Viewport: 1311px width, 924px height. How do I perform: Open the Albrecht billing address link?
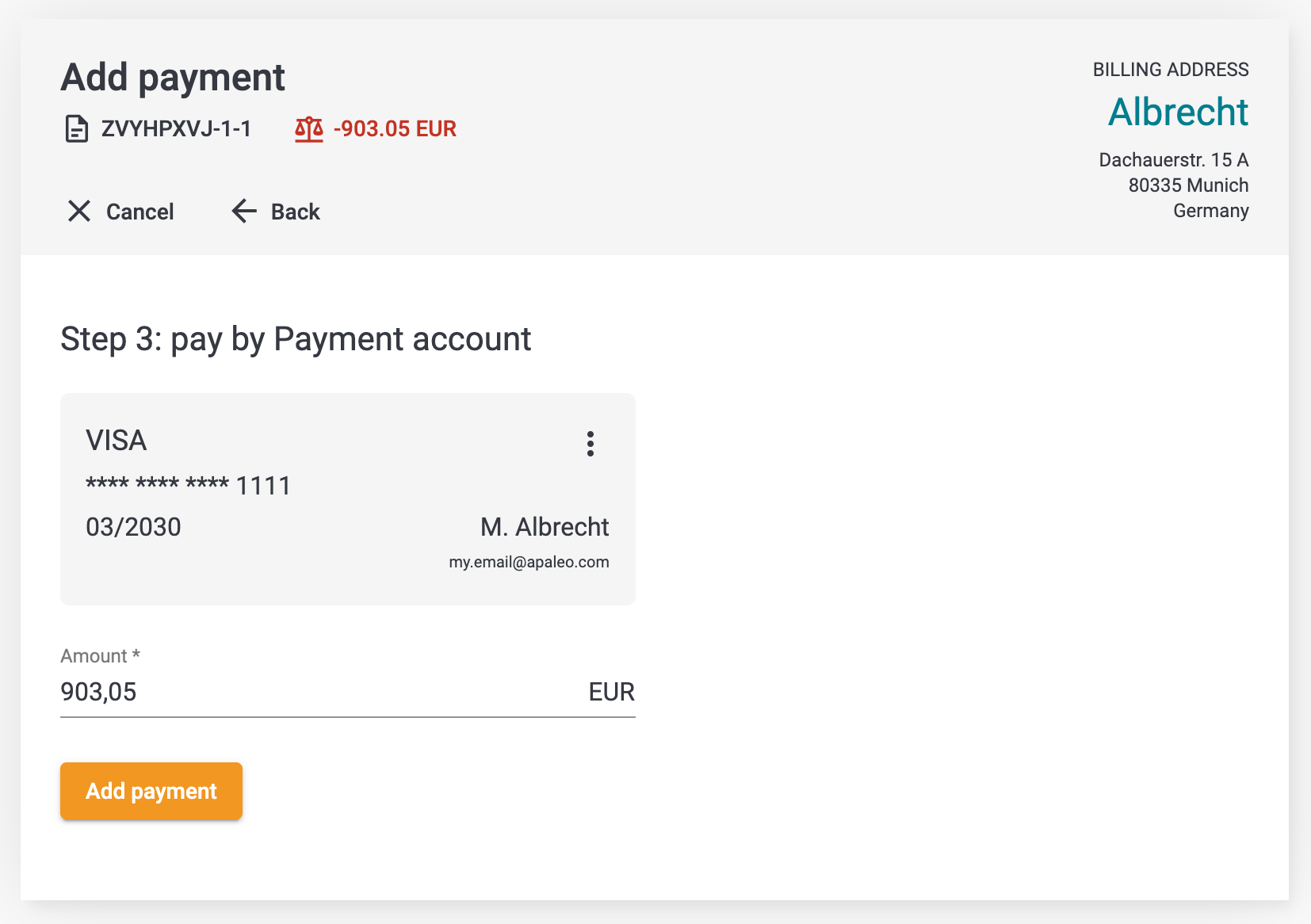1178,112
